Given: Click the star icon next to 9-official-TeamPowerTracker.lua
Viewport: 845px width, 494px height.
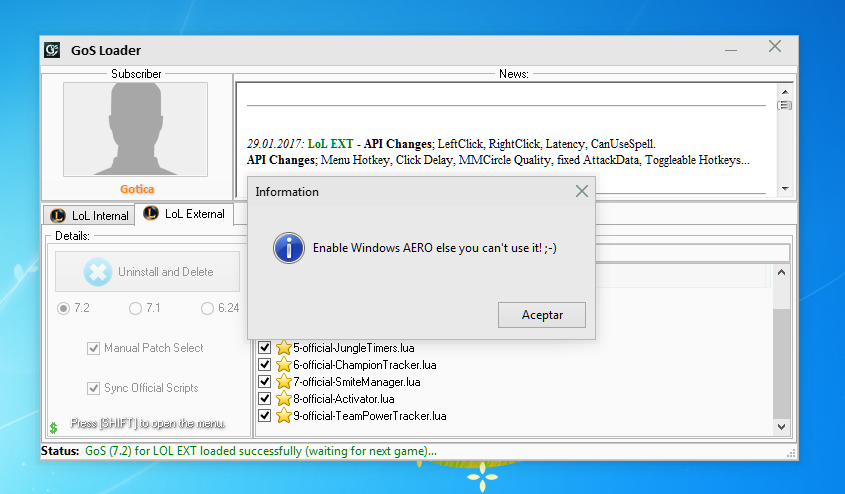Looking at the screenshot, I should [x=283, y=415].
